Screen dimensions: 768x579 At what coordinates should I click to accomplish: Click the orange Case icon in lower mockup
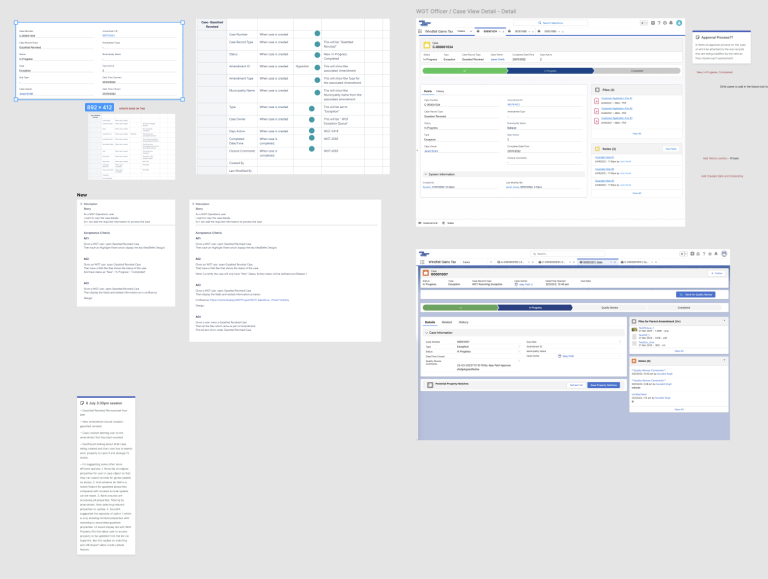426,273
